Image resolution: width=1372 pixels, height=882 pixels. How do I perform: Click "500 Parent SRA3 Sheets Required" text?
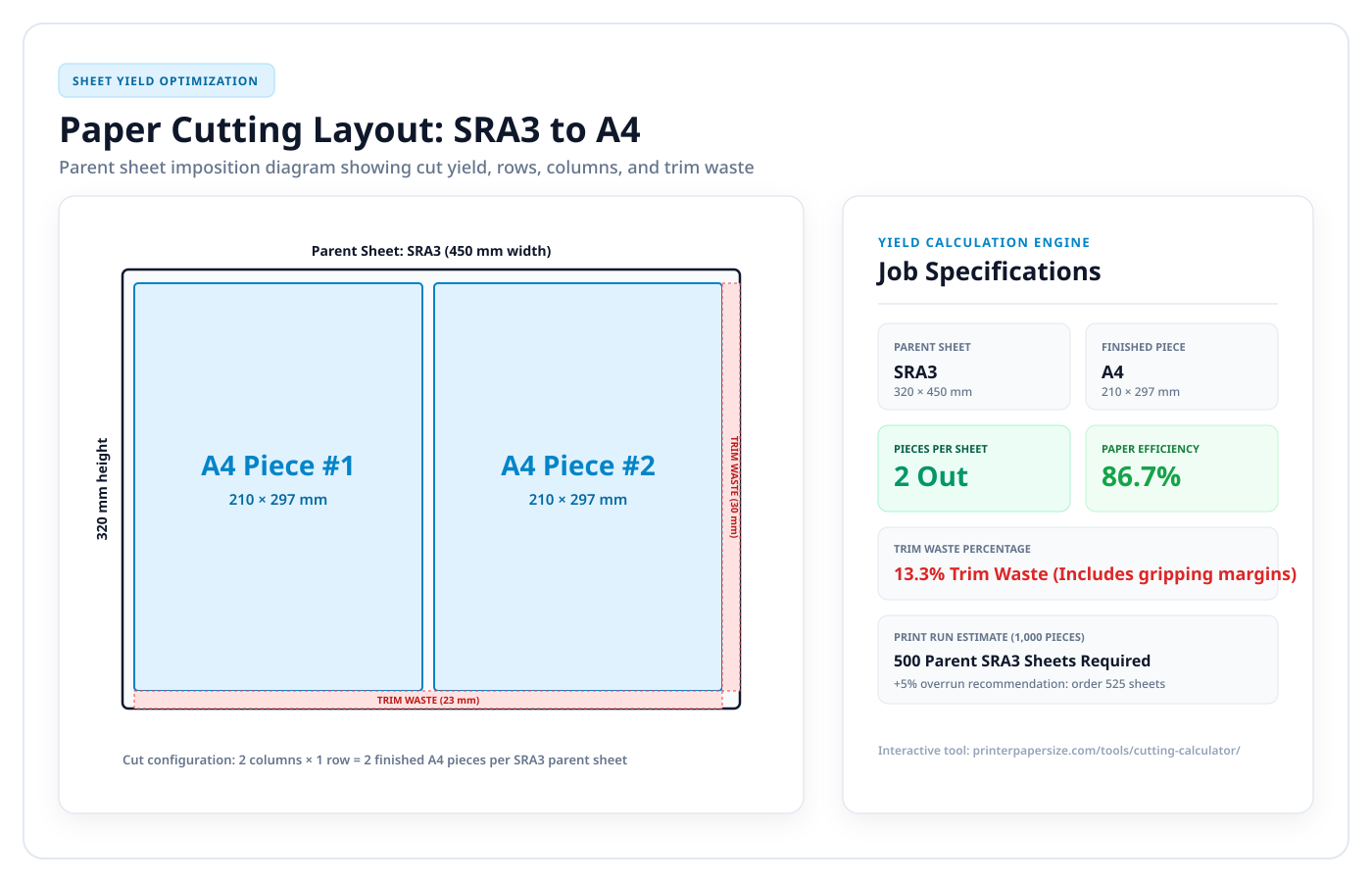1022,661
